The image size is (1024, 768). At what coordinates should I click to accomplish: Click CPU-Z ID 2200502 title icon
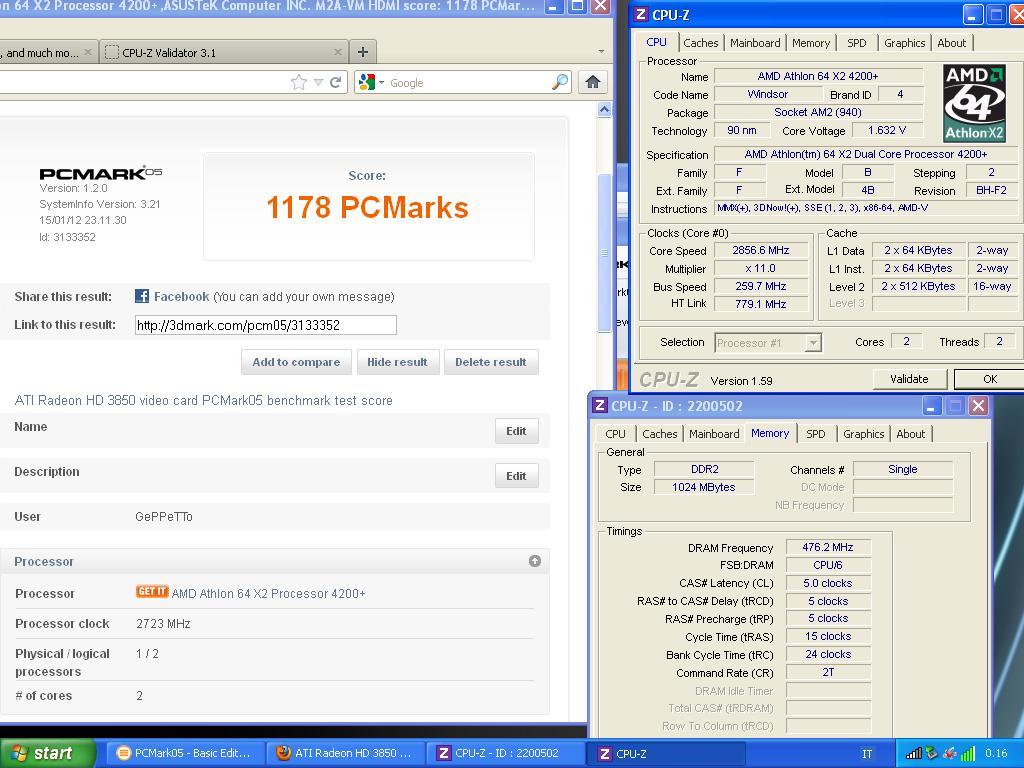coord(600,406)
